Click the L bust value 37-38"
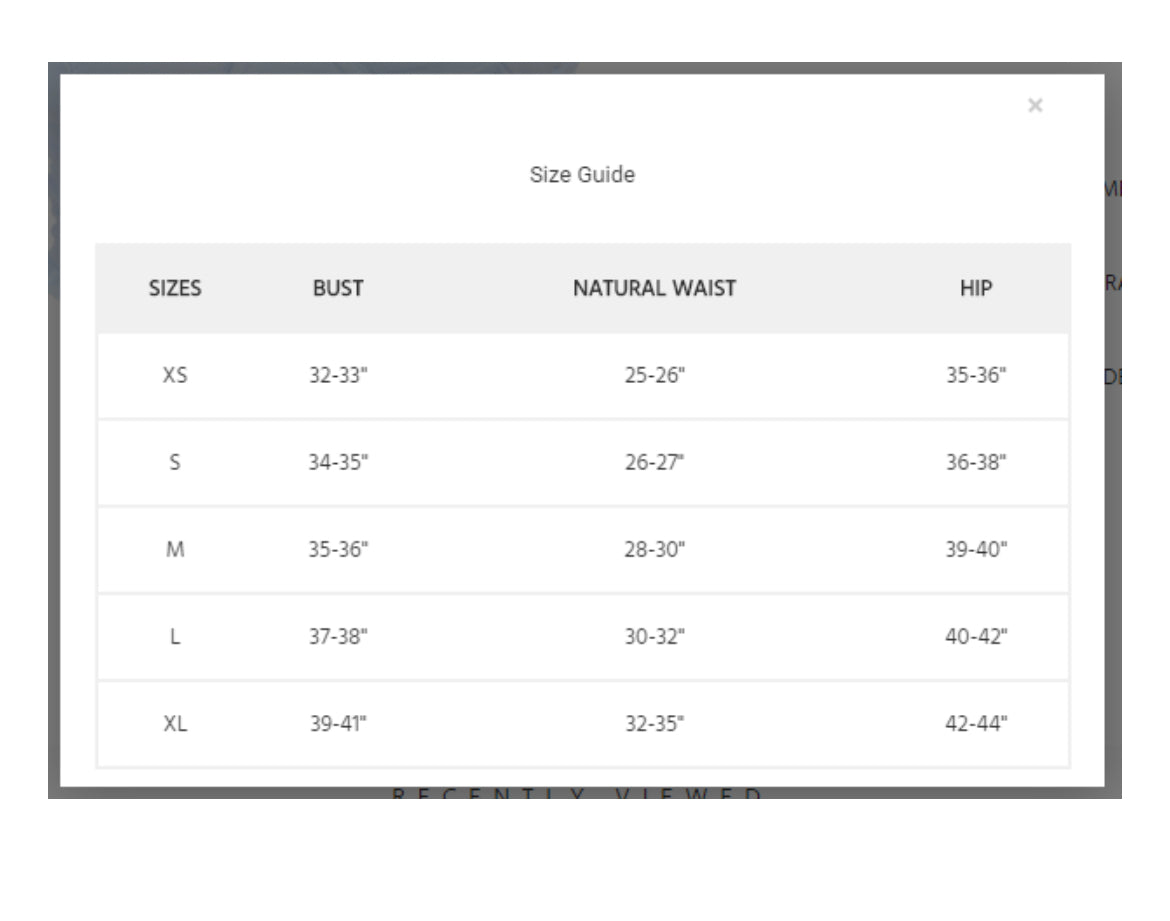Viewport: 1170px width, 921px height. click(x=338, y=637)
